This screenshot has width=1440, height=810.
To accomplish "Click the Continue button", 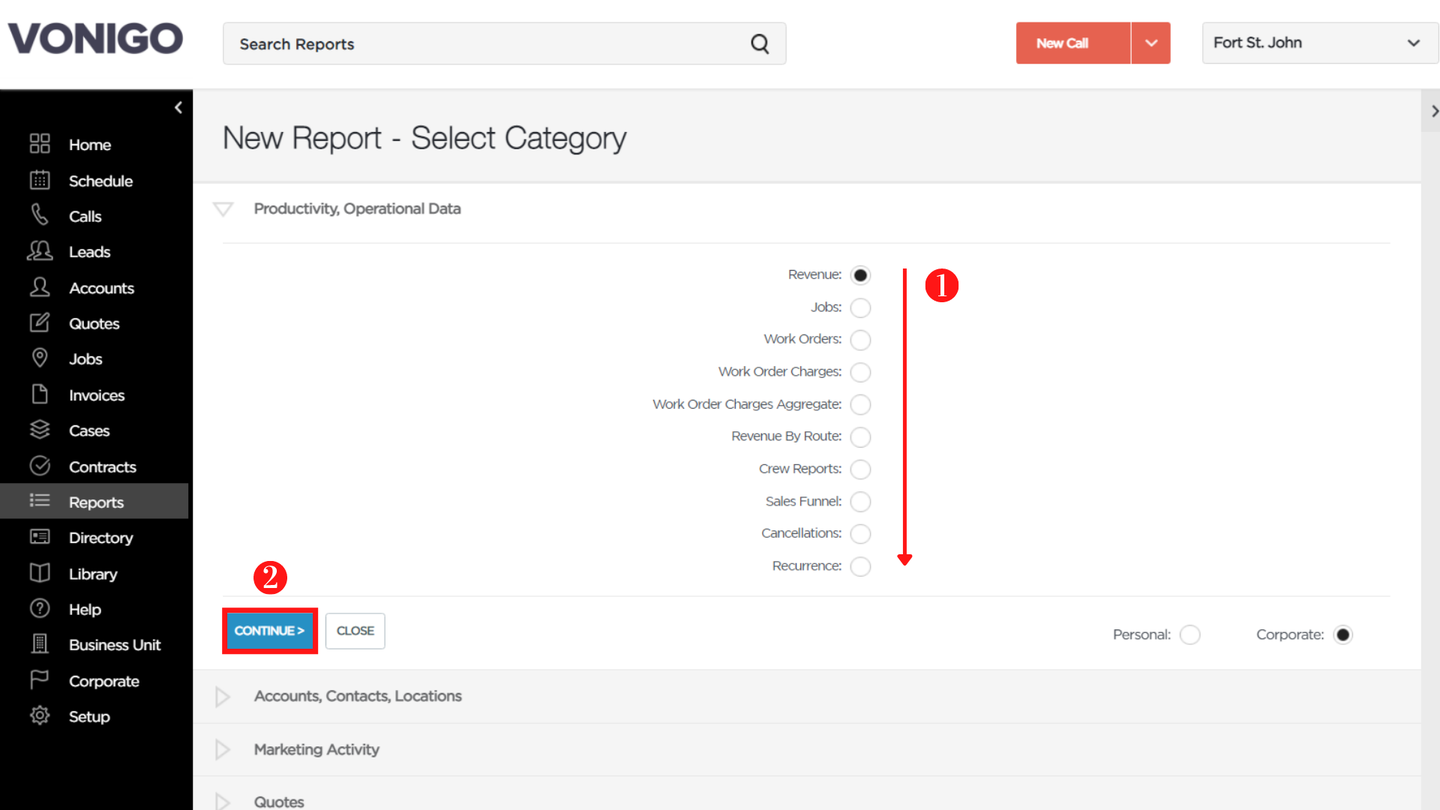I will coord(270,631).
